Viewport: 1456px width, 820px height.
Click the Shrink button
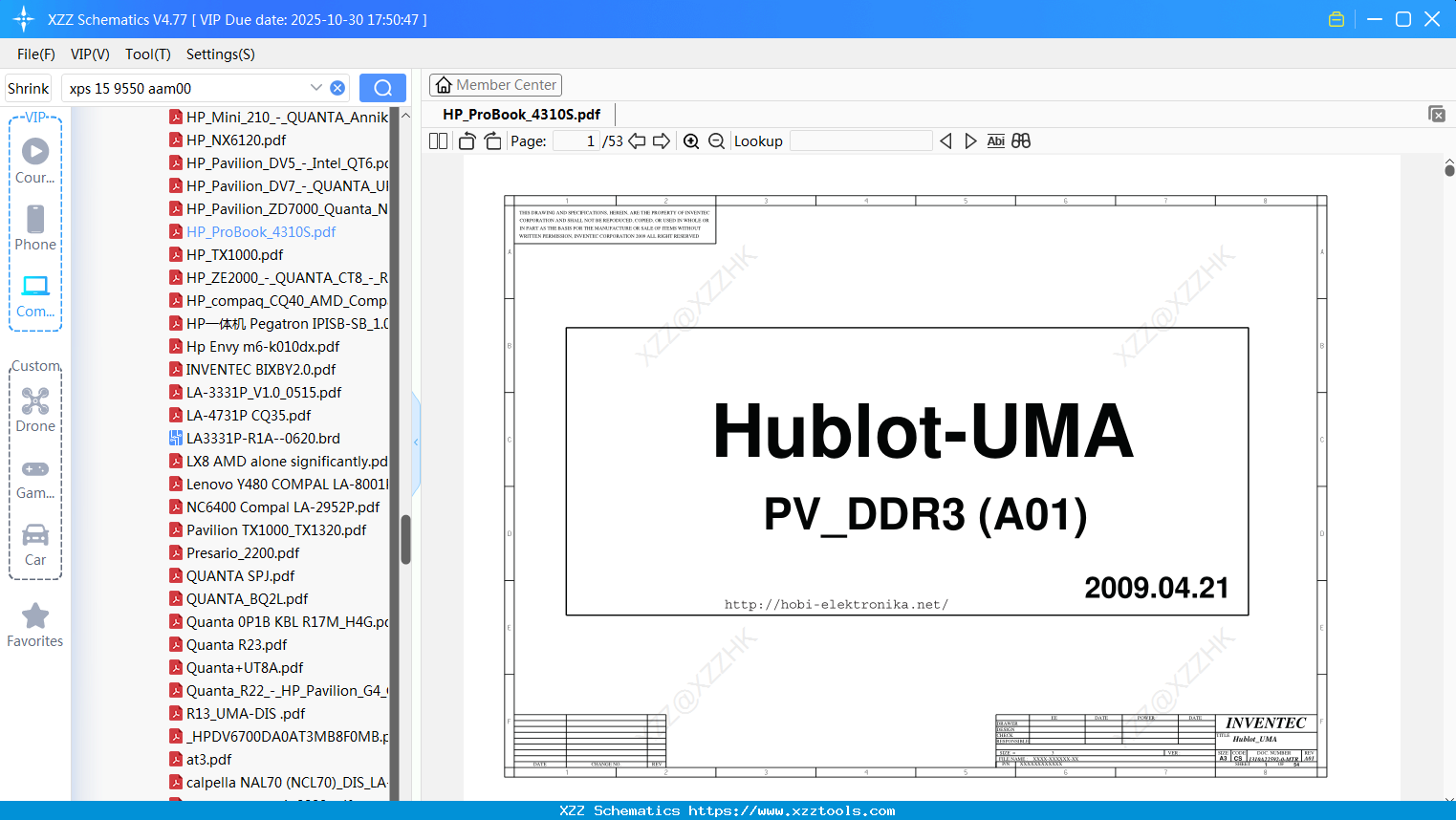point(29,88)
